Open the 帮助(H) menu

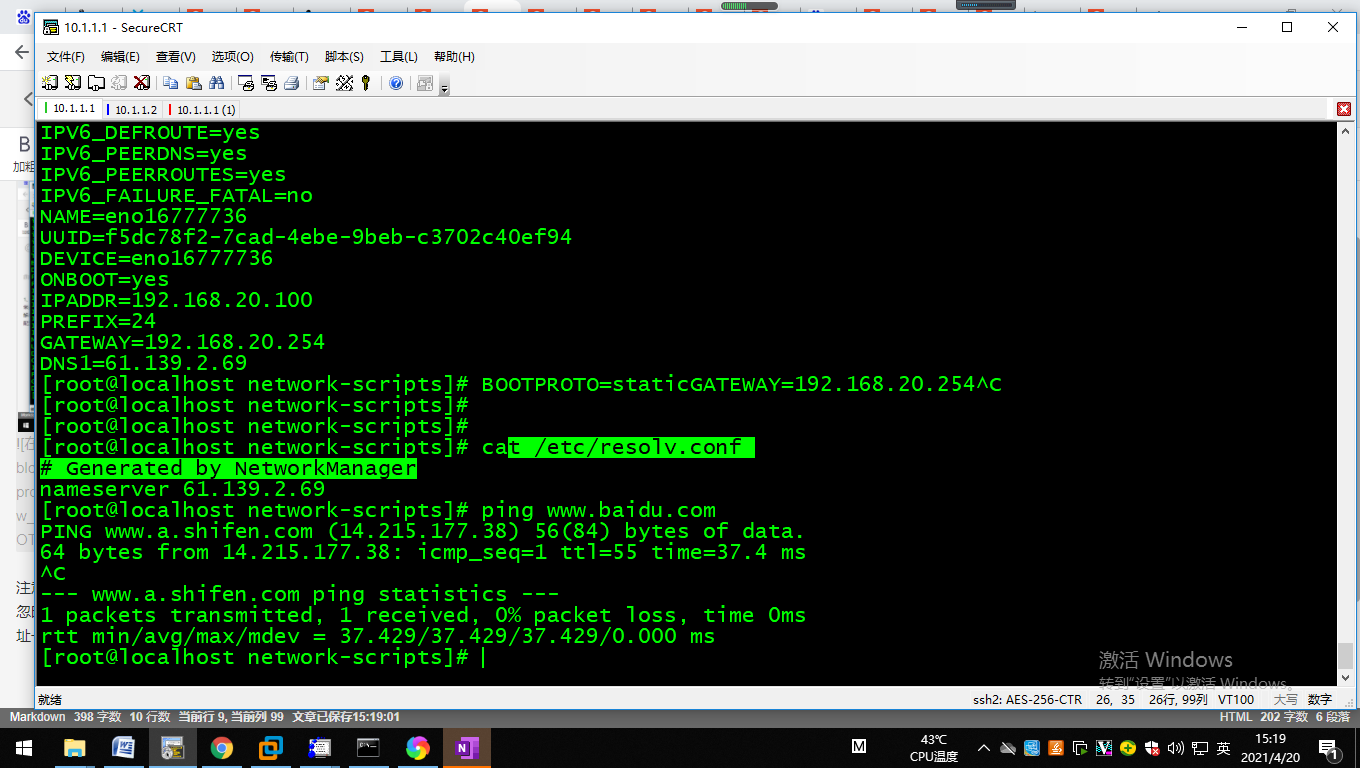(454, 57)
